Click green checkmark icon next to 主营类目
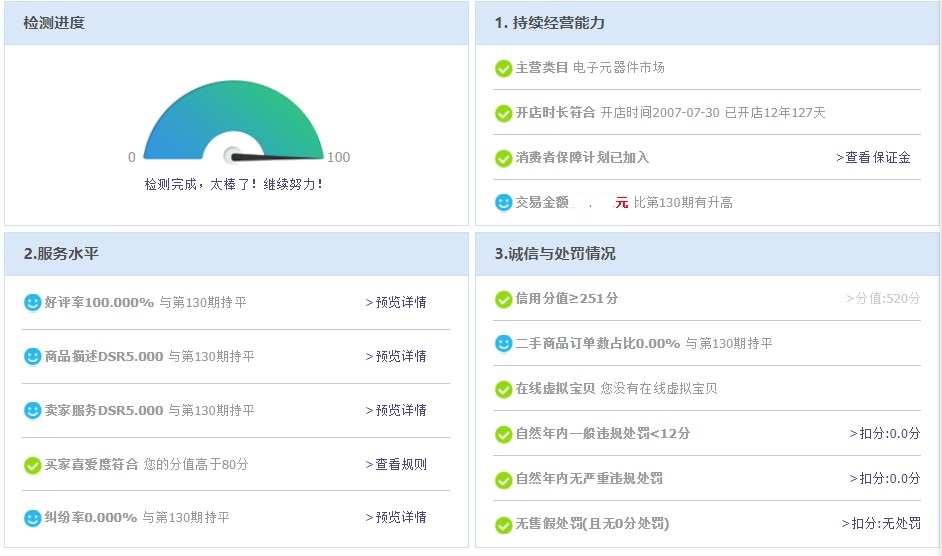Screen dimensions: 942x556 pos(504,68)
